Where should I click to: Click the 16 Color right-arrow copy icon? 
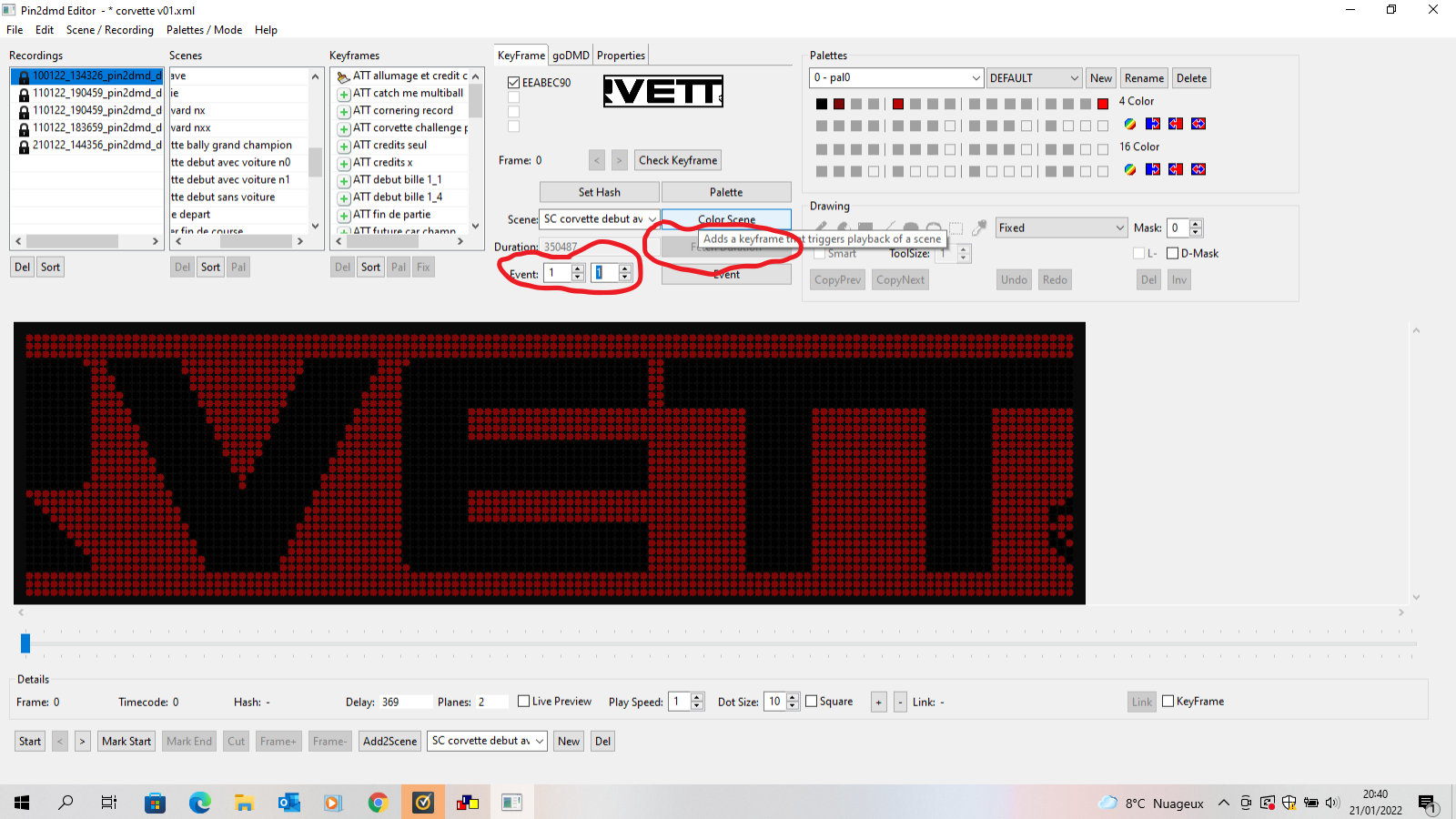pos(1153,169)
